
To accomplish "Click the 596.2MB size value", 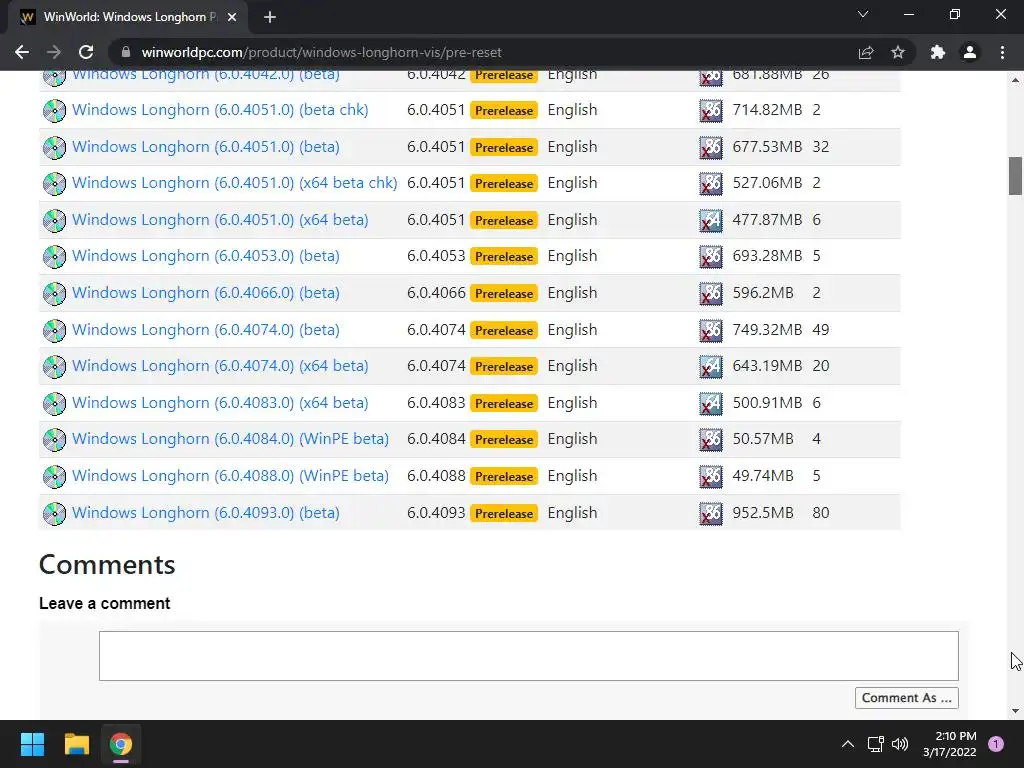I will (763, 293).
